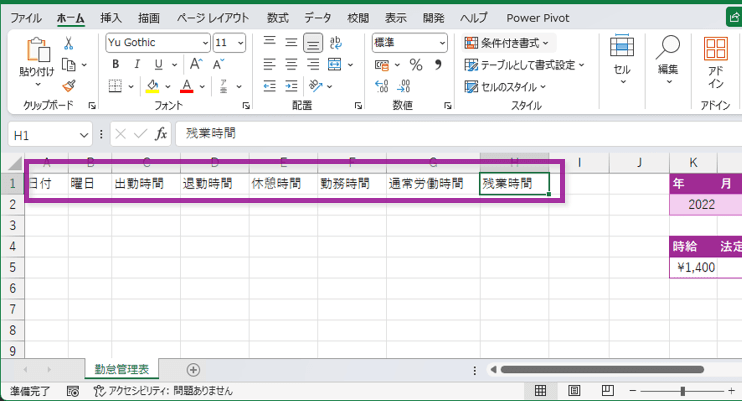Expand merge cells dropdown arrow
This screenshot has height=401, width=742.
350,65
